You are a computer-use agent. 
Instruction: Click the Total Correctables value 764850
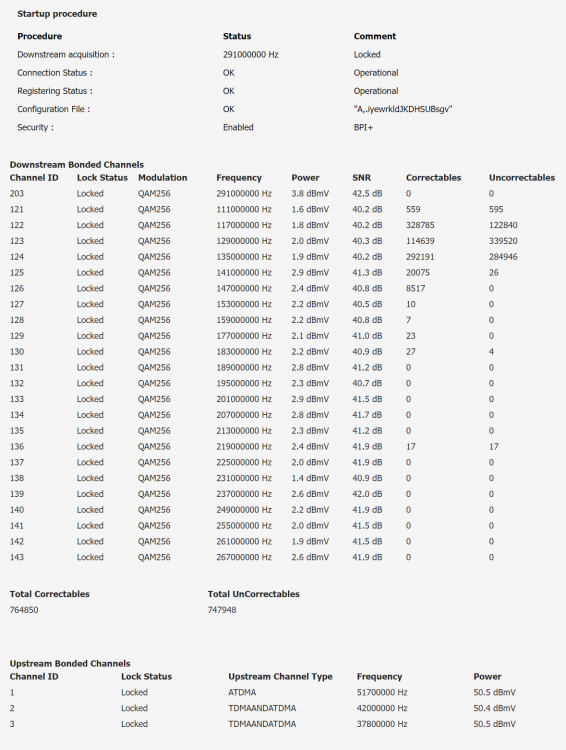pos(24,610)
